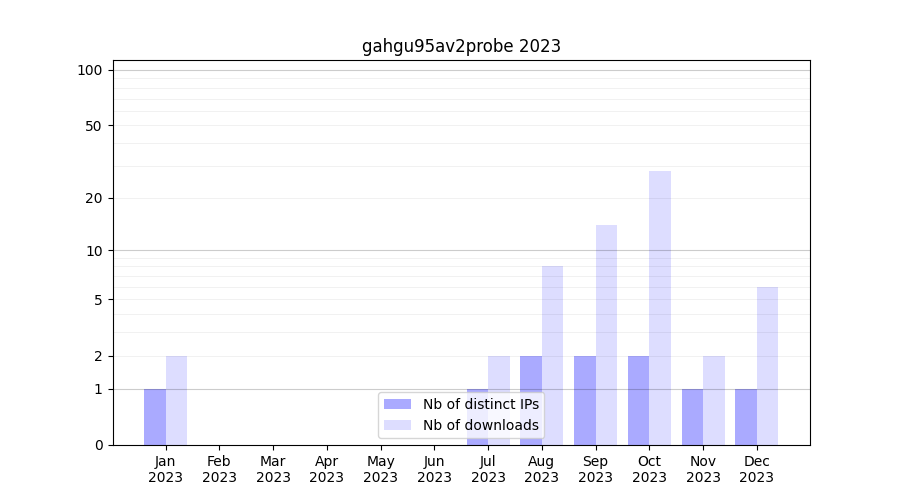Select the September downloads bar
Image resolution: width=900 pixels, height=500 pixels.
coord(606,335)
